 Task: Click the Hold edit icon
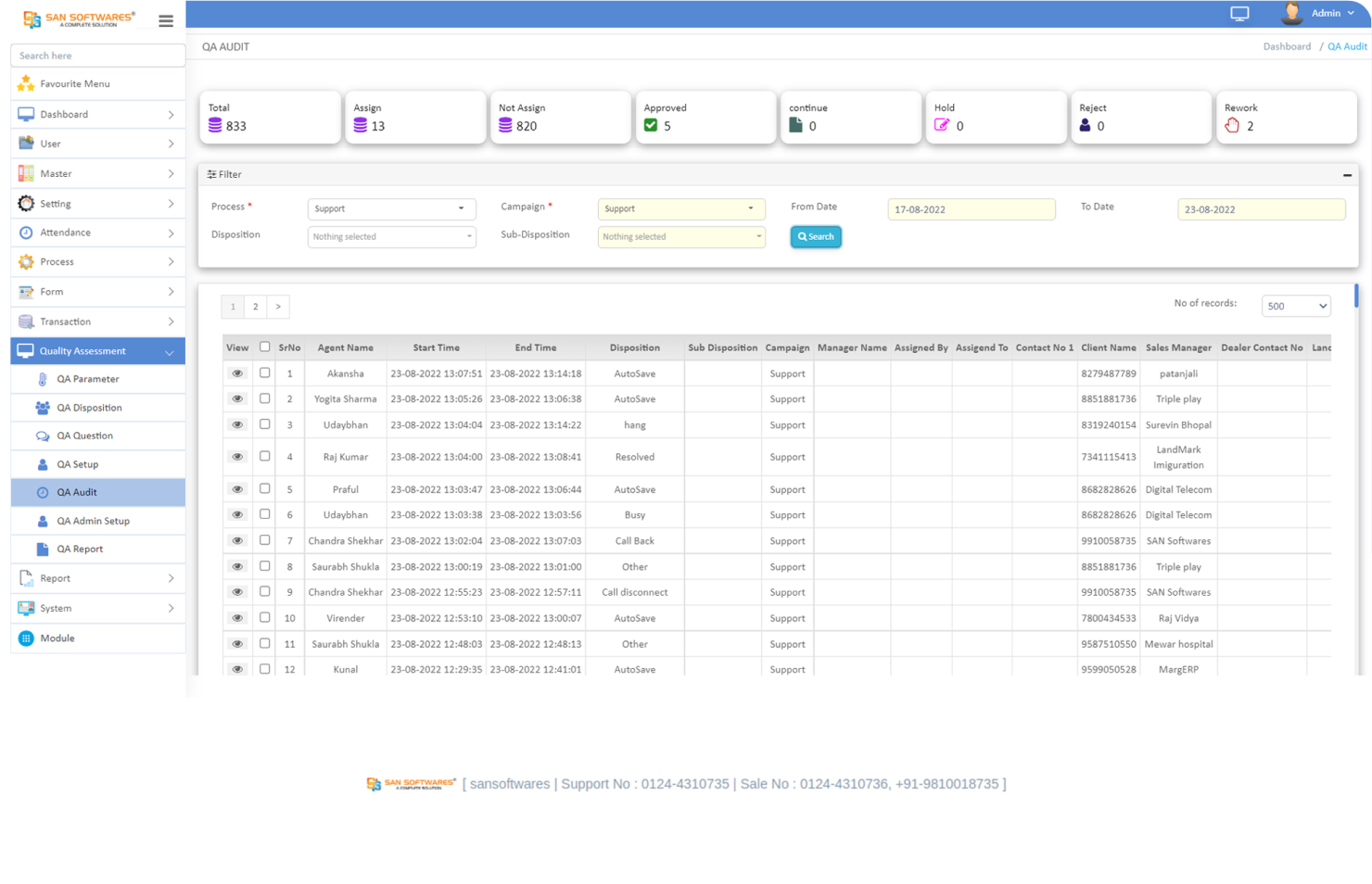point(942,125)
